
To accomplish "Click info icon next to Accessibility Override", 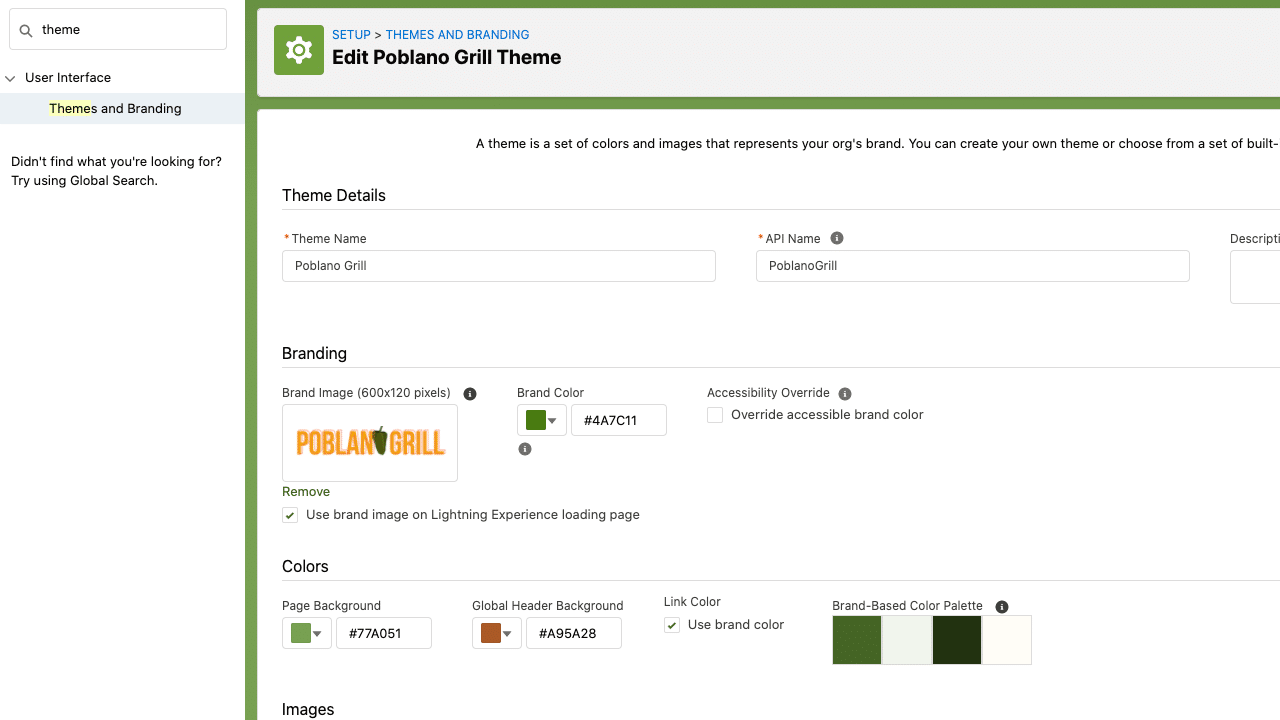I will 845,394.
